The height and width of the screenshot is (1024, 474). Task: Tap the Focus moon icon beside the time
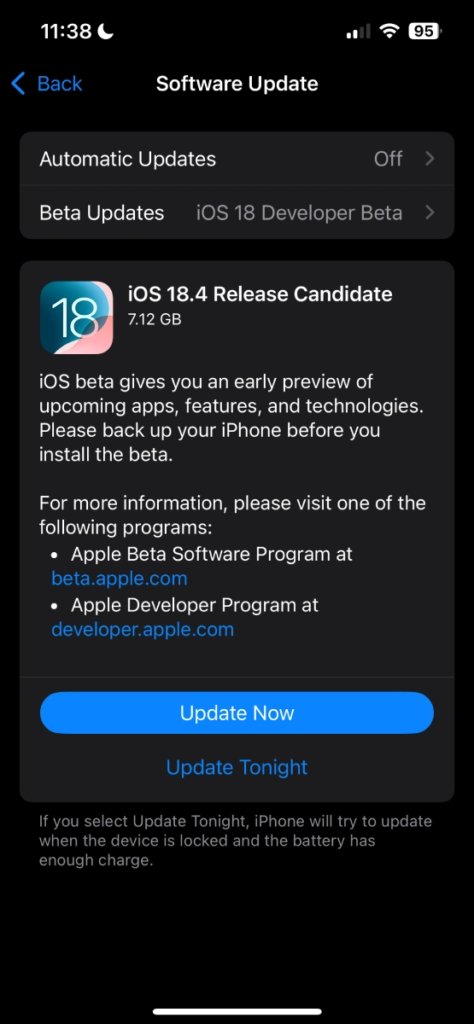click(x=105, y=31)
